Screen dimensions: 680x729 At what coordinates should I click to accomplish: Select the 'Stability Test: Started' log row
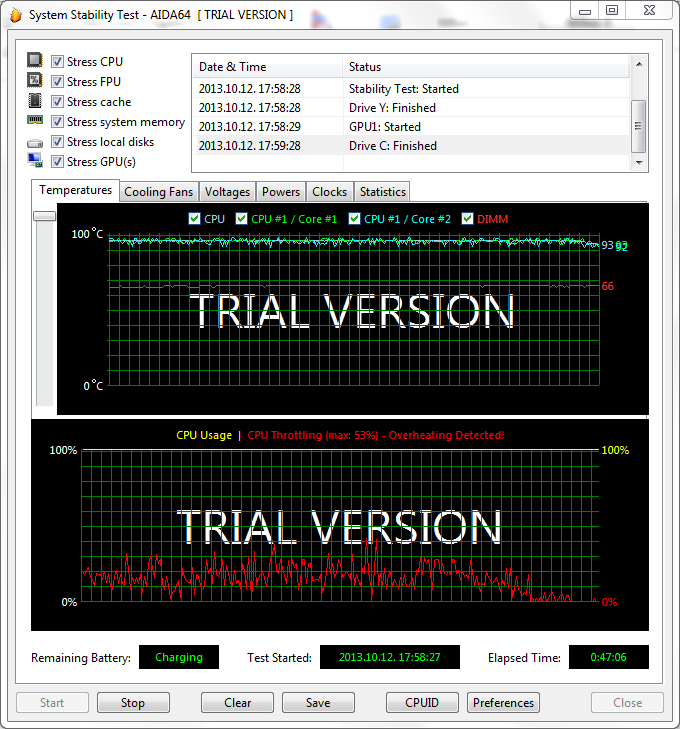(411, 88)
